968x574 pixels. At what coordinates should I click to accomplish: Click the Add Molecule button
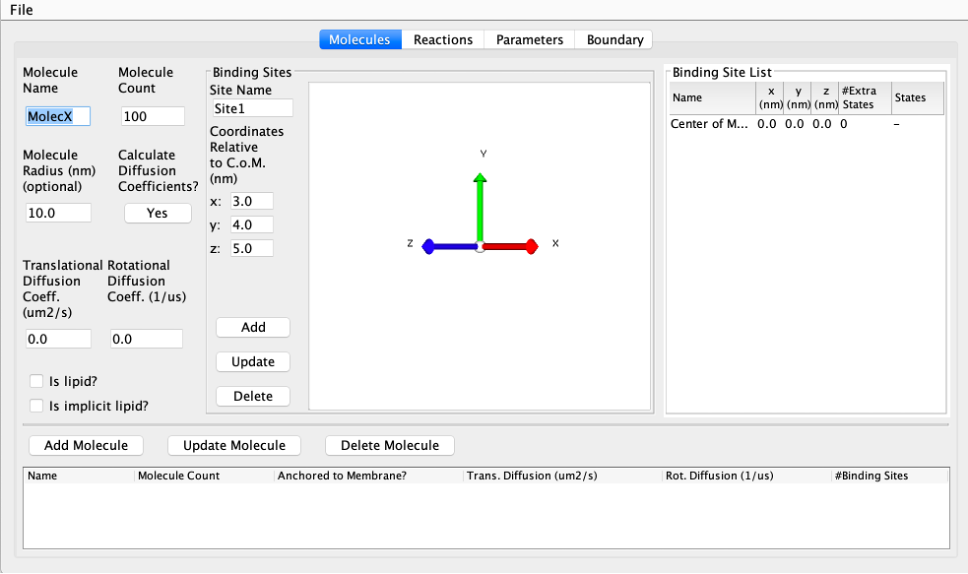pyautogui.click(x=86, y=446)
